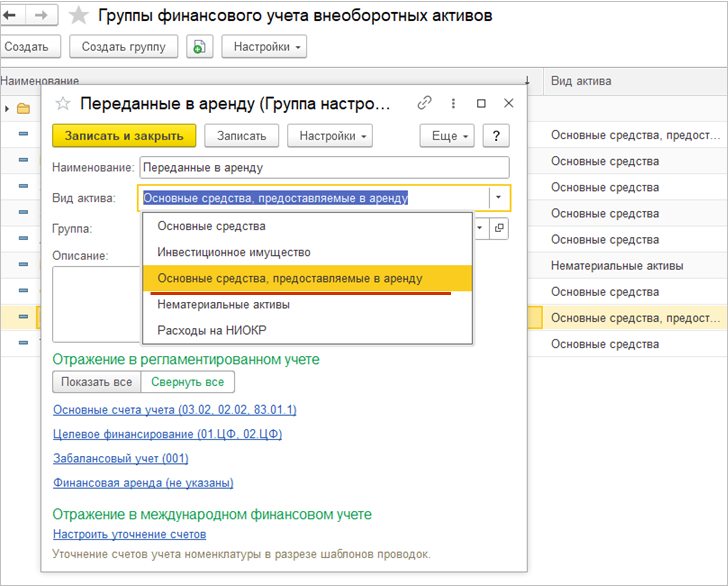Click the star icon in Переданные в аренду dialog
728x586 pixels.
63,103
